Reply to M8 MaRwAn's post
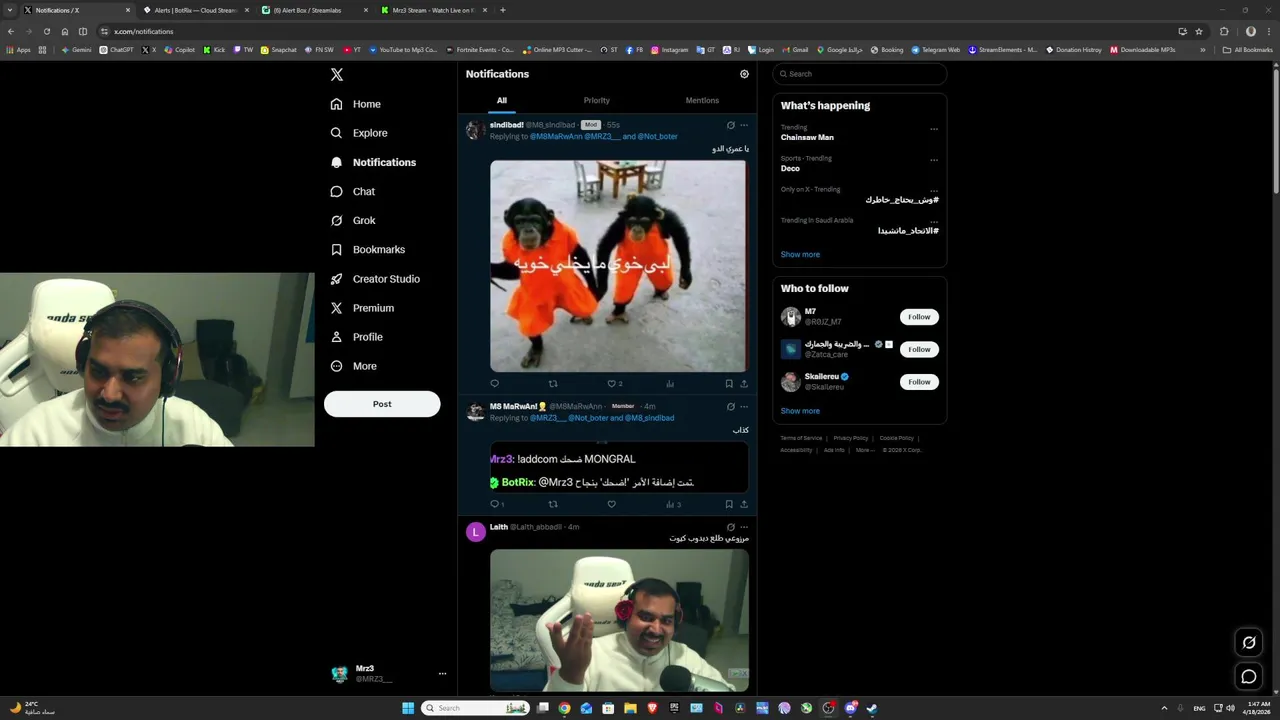1280x720 pixels. [497, 504]
